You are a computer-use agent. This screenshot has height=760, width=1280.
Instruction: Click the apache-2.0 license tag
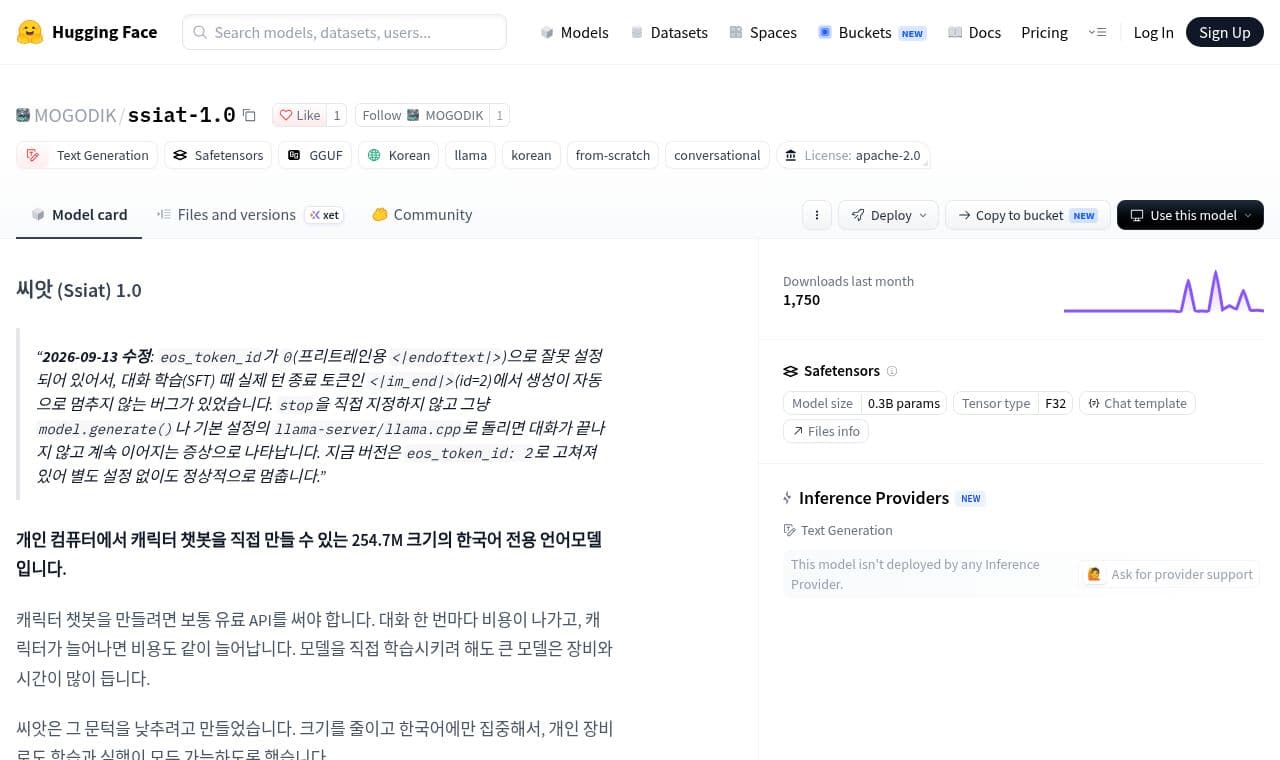[853, 155]
